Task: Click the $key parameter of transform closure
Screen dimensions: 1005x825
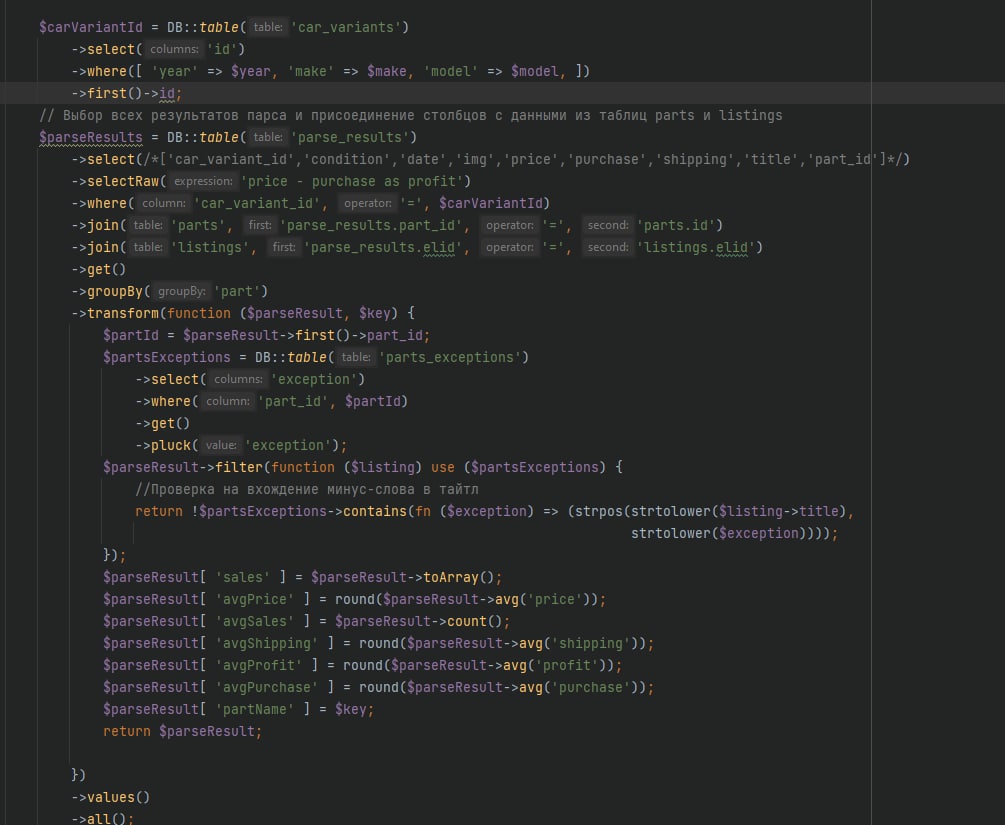Action: coord(374,313)
